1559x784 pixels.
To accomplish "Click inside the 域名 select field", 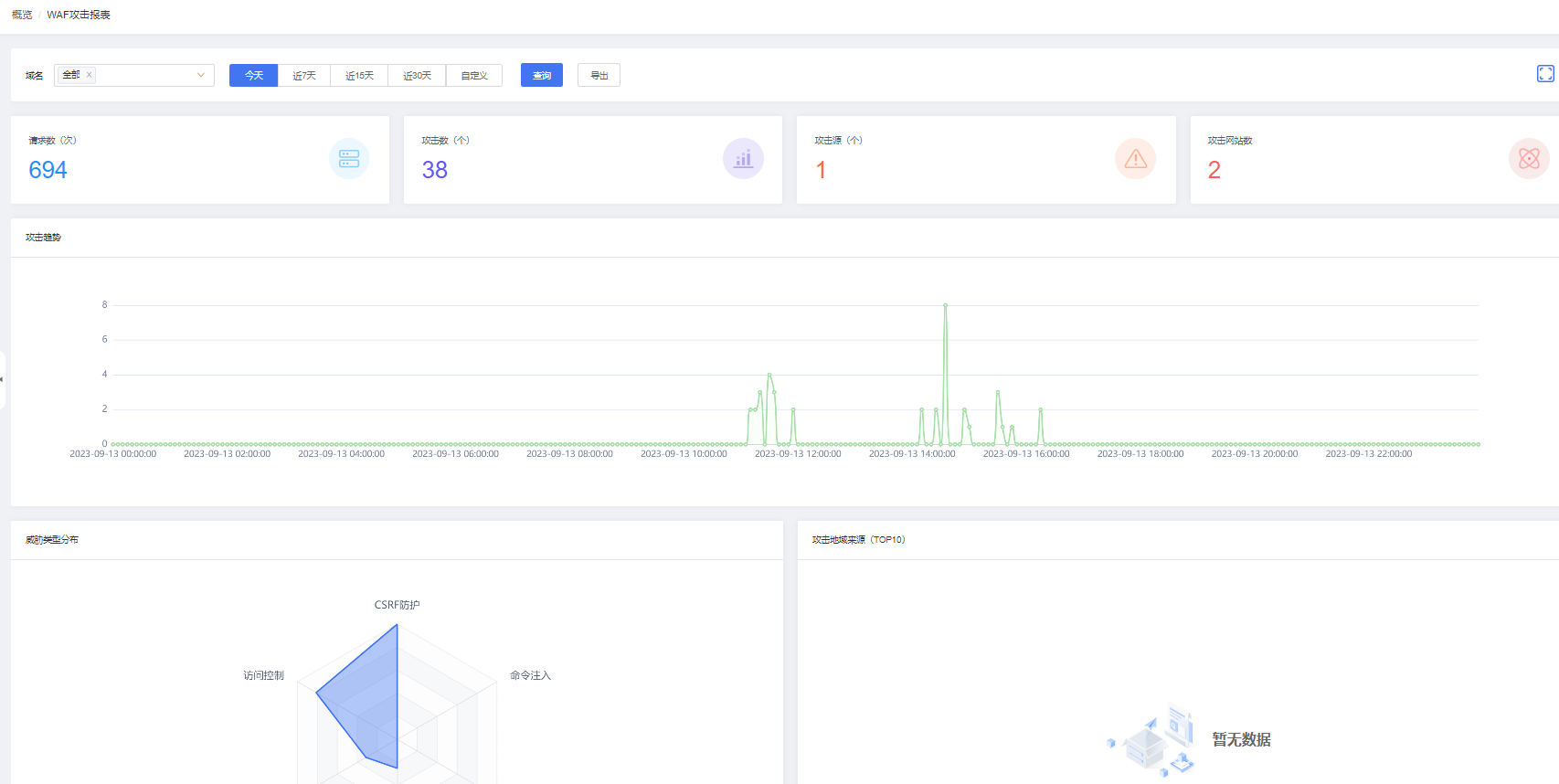I will [144, 75].
